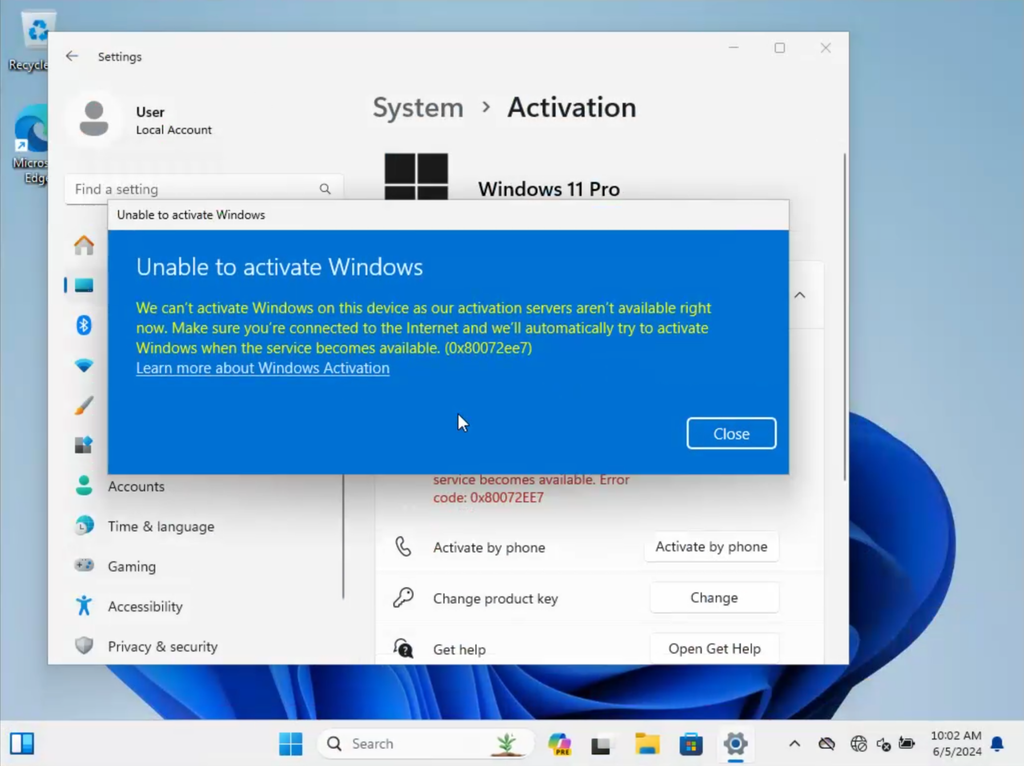Click the Home icon in Settings sidebar
1024x766 pixels.
coord(84,245)
